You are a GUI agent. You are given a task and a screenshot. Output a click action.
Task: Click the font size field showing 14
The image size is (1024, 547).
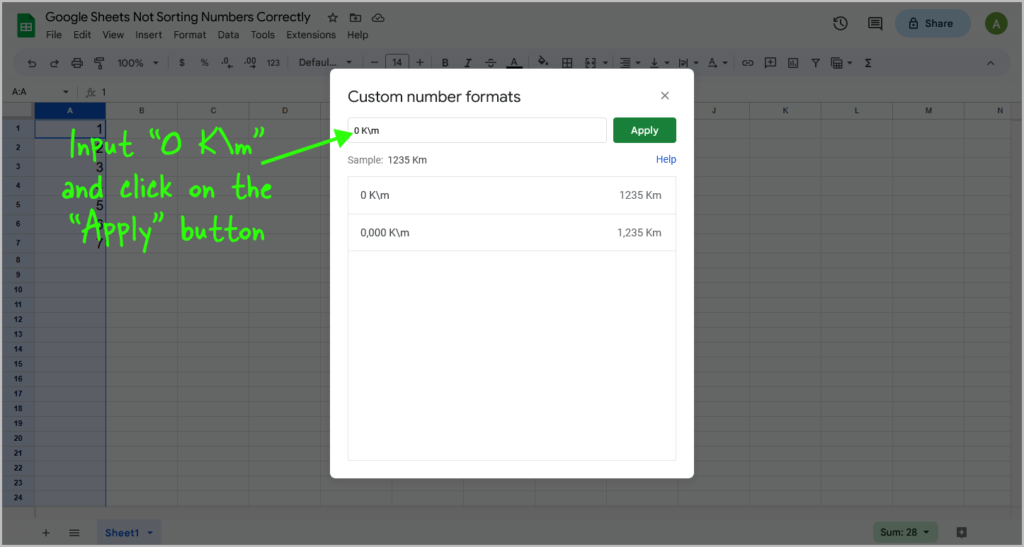[397, 63]
